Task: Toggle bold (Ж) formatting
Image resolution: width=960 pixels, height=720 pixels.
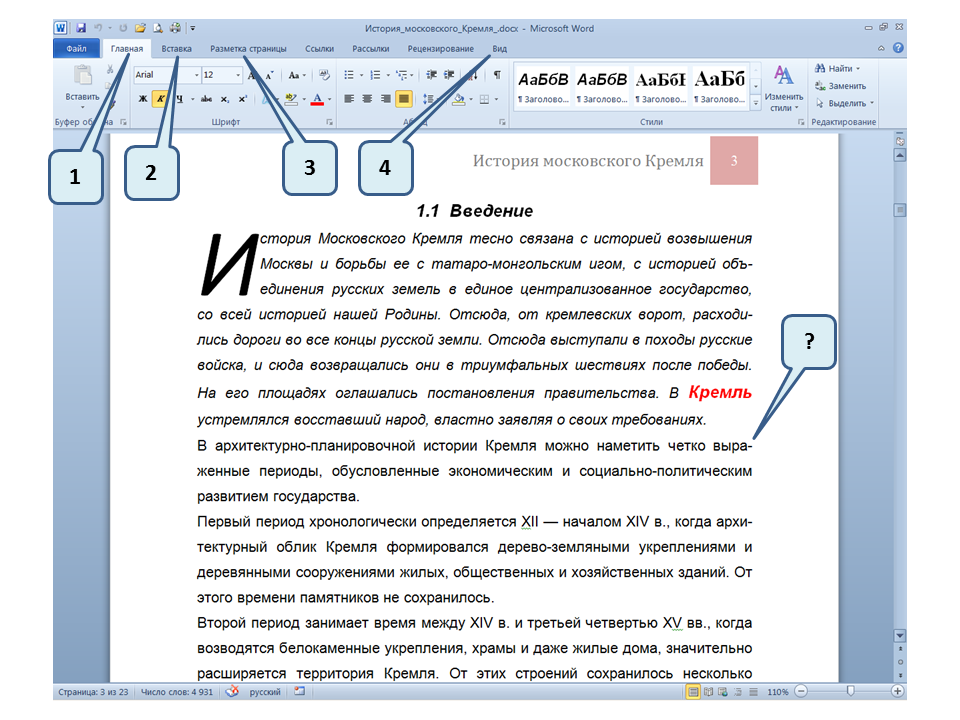Action: (x=143, y=99)
